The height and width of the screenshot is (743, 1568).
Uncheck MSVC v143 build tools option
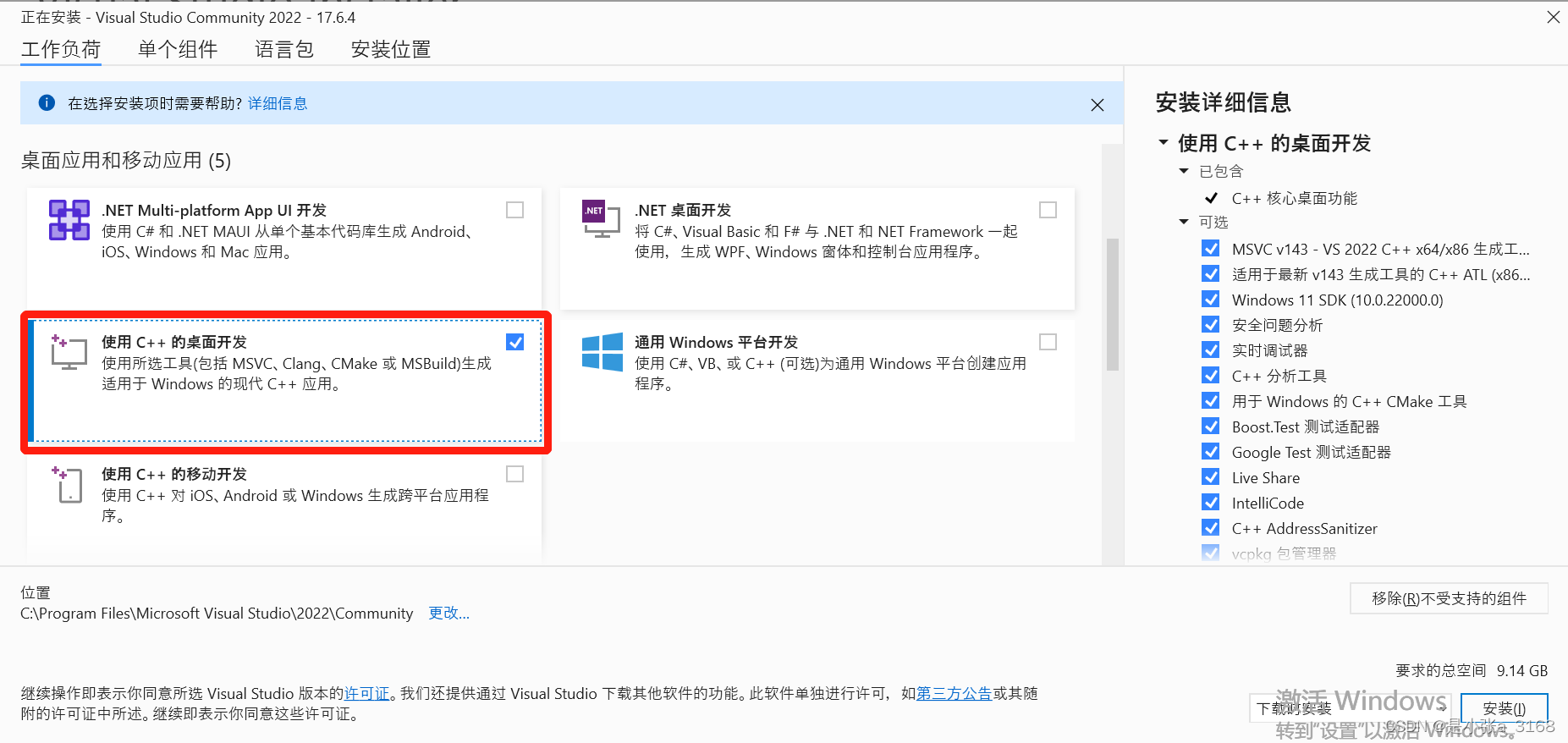(x=1211, y=249)
